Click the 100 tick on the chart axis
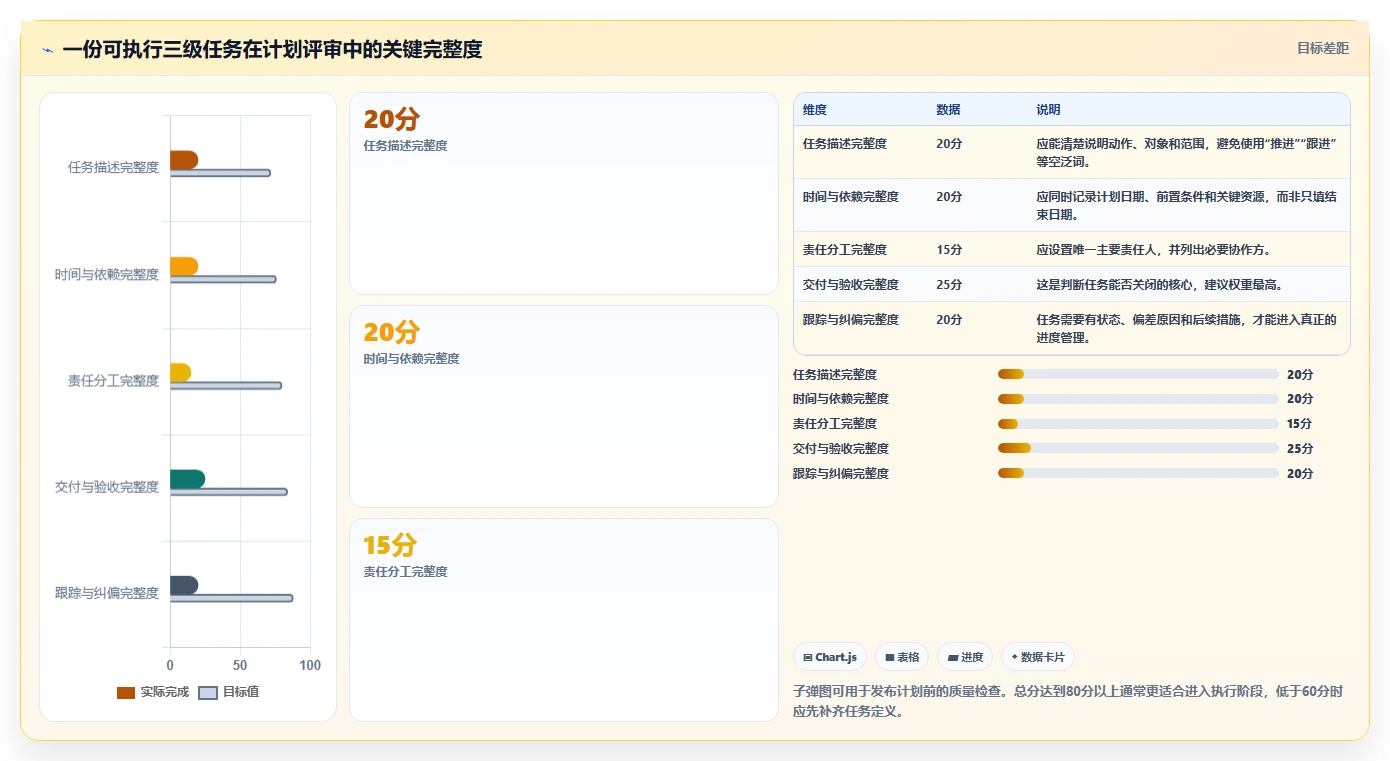Viewport: 1390px width, 761px height. [x=310, y=665]
